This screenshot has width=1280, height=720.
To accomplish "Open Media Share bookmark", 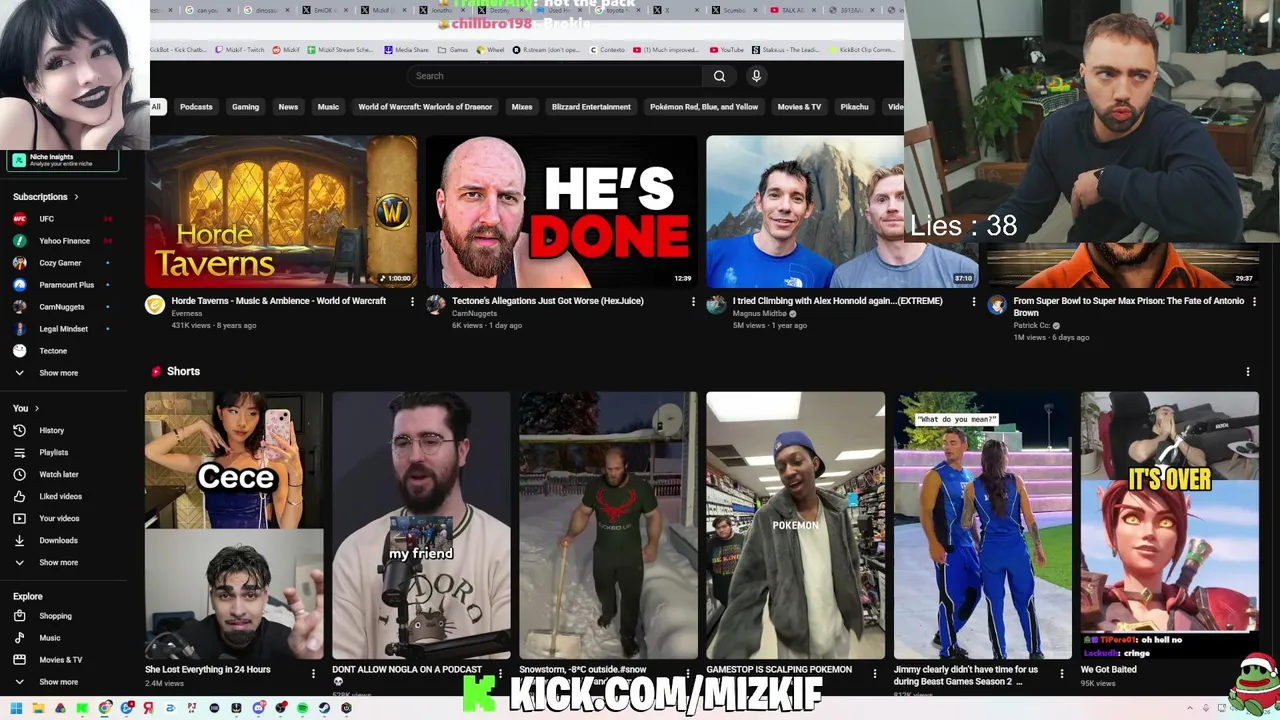I will 407,49.
